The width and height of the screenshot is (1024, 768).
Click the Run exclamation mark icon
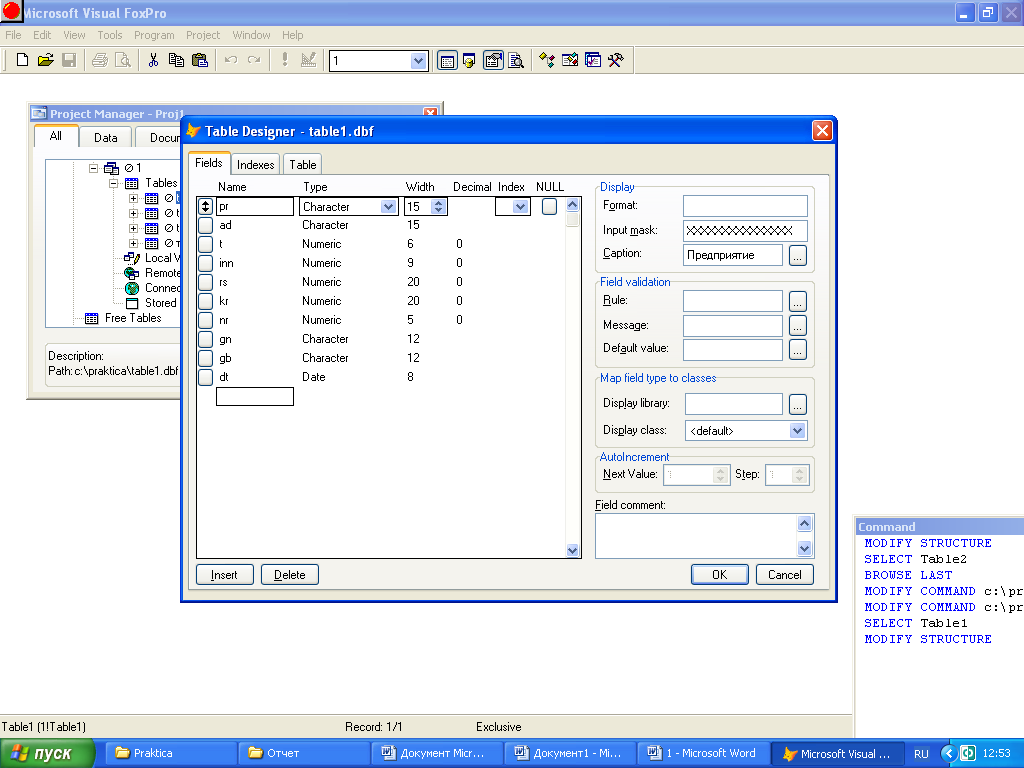[x=285, y=61]
